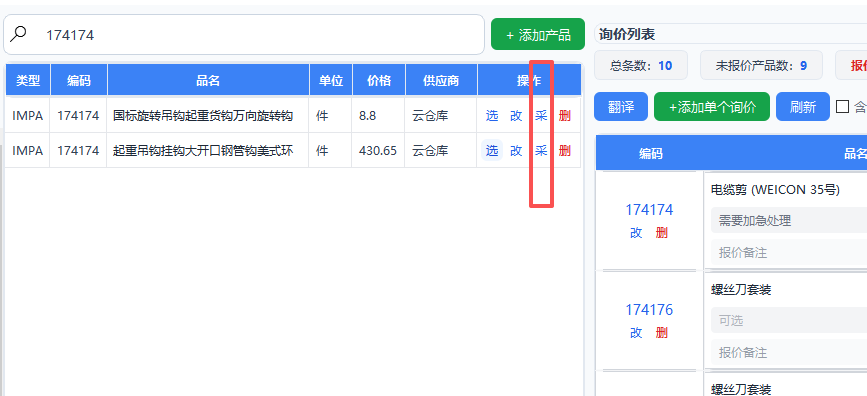Click the search magnifier icon
Viewport: 867px width, 396px height.
pyautogui.click(x=19, y=34)
